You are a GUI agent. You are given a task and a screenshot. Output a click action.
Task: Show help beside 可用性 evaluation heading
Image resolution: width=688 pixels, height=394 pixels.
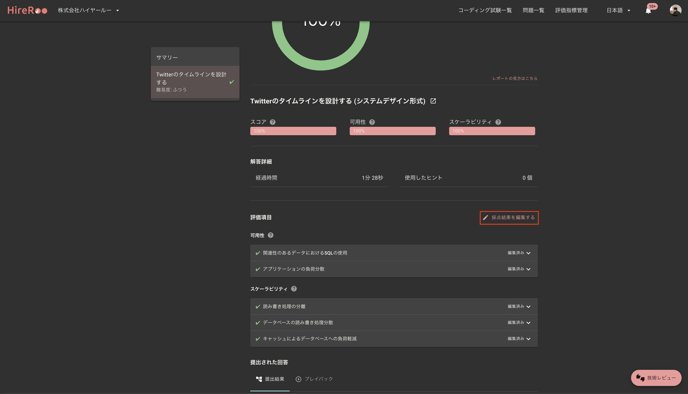point(271,235)
